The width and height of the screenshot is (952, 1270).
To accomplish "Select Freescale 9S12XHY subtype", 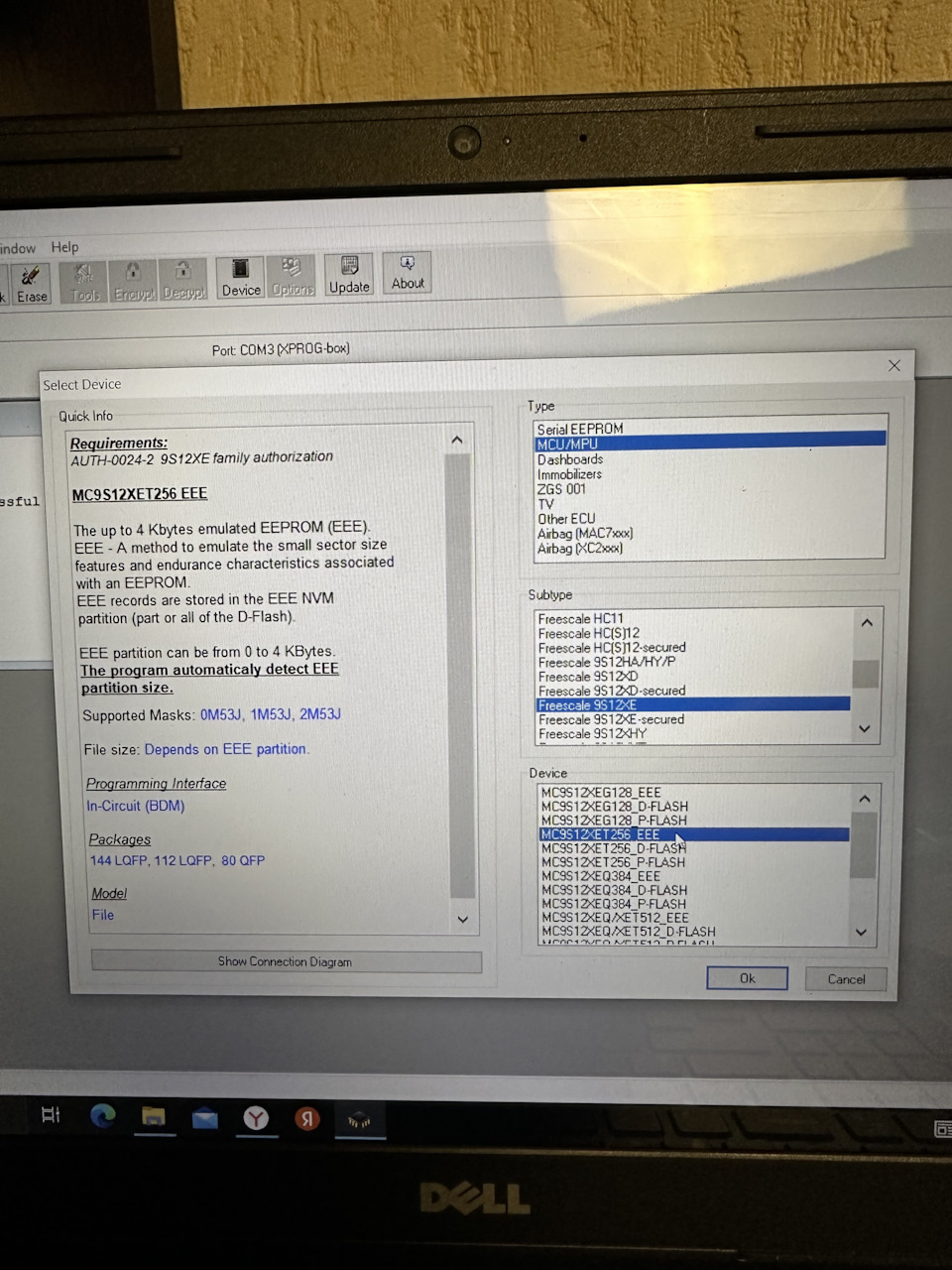I will point(693,734).
